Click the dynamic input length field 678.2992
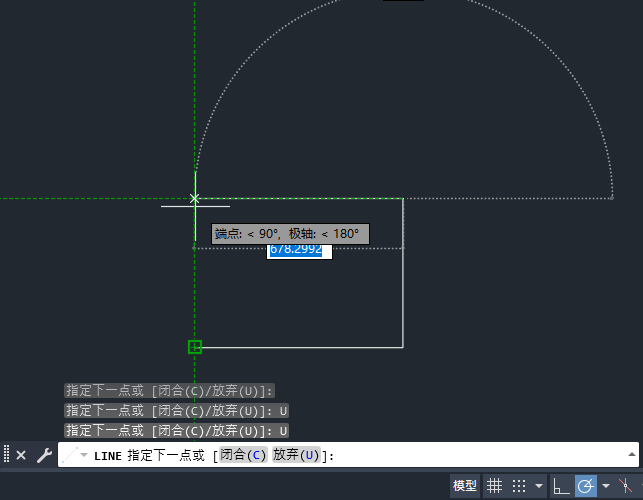The height and width of the screenshot is (500, 643). (x=299, y=250)
